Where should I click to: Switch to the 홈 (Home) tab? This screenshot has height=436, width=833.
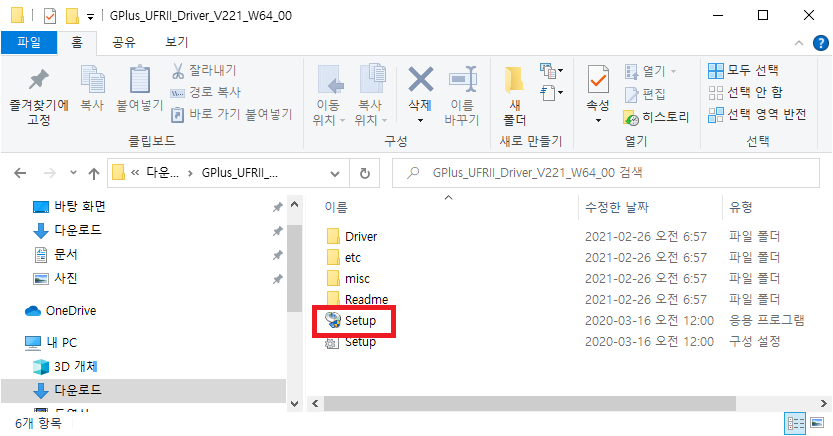pos(77,42)
